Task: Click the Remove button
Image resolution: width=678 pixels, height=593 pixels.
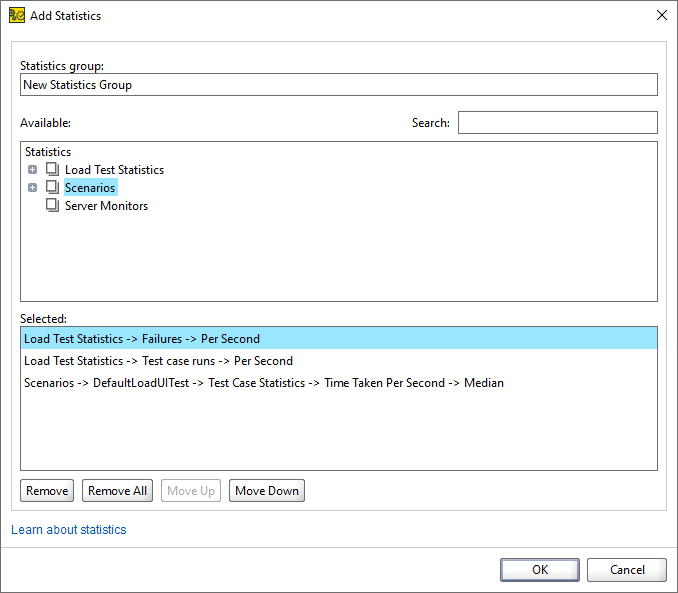Action: pyautogui.click(x=47, y=490)
